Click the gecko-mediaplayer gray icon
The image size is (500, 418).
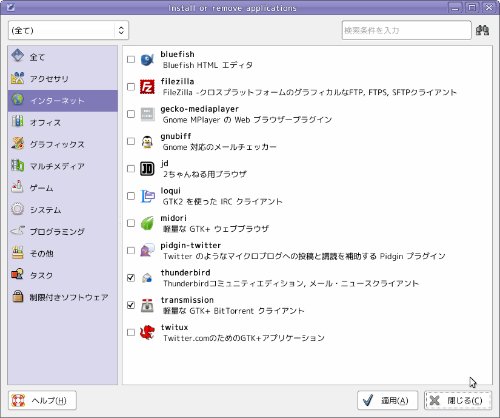(147, 114)
